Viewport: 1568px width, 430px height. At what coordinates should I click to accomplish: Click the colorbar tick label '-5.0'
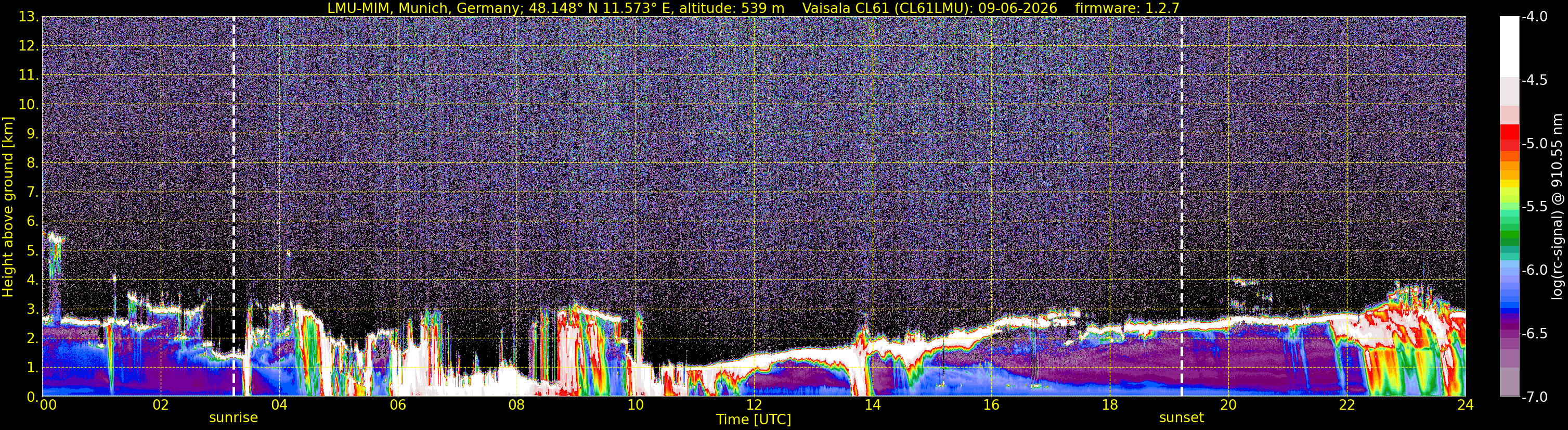(x=1534, y=143)
